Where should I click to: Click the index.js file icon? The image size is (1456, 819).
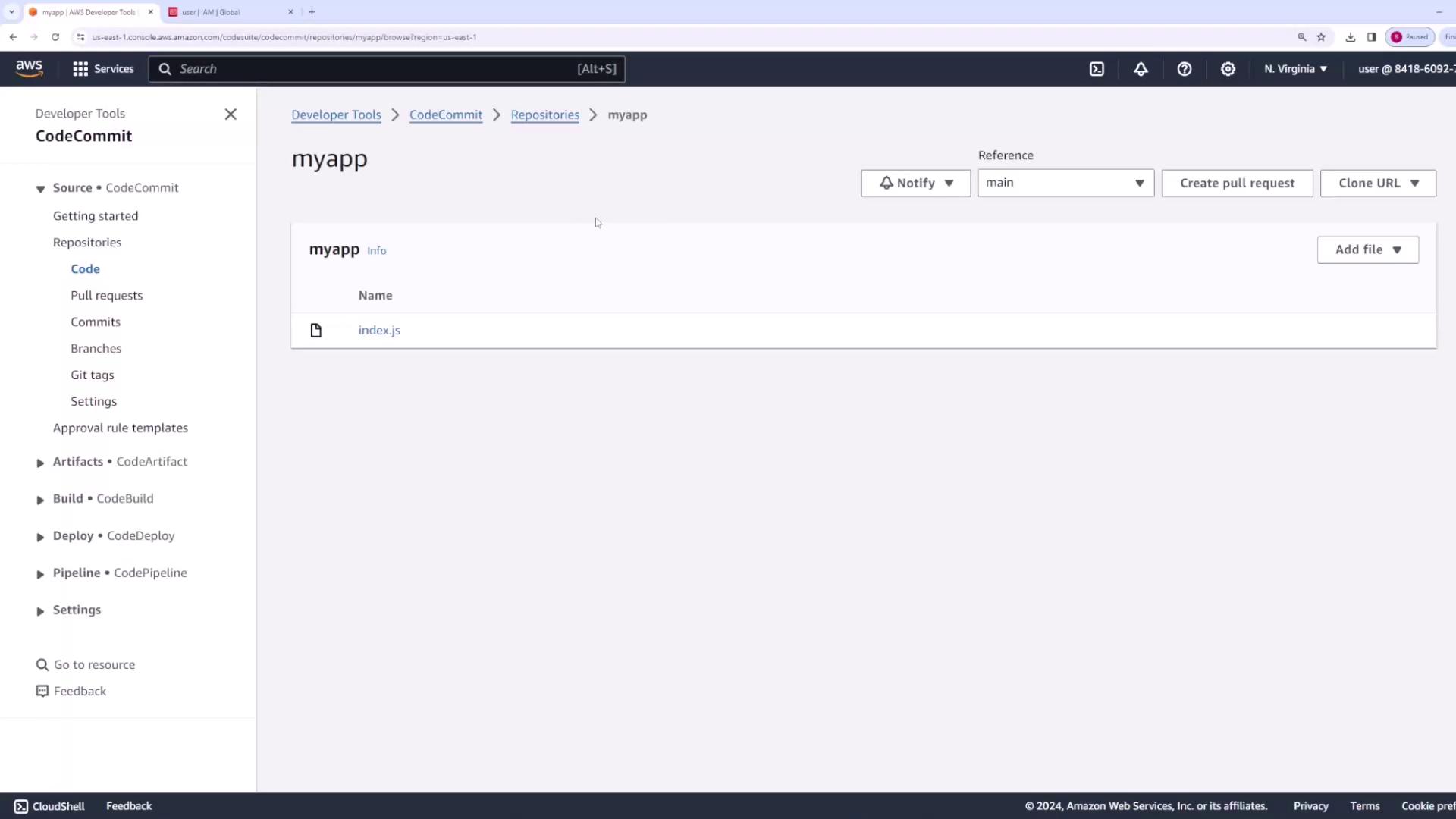[x=316, y=331]
